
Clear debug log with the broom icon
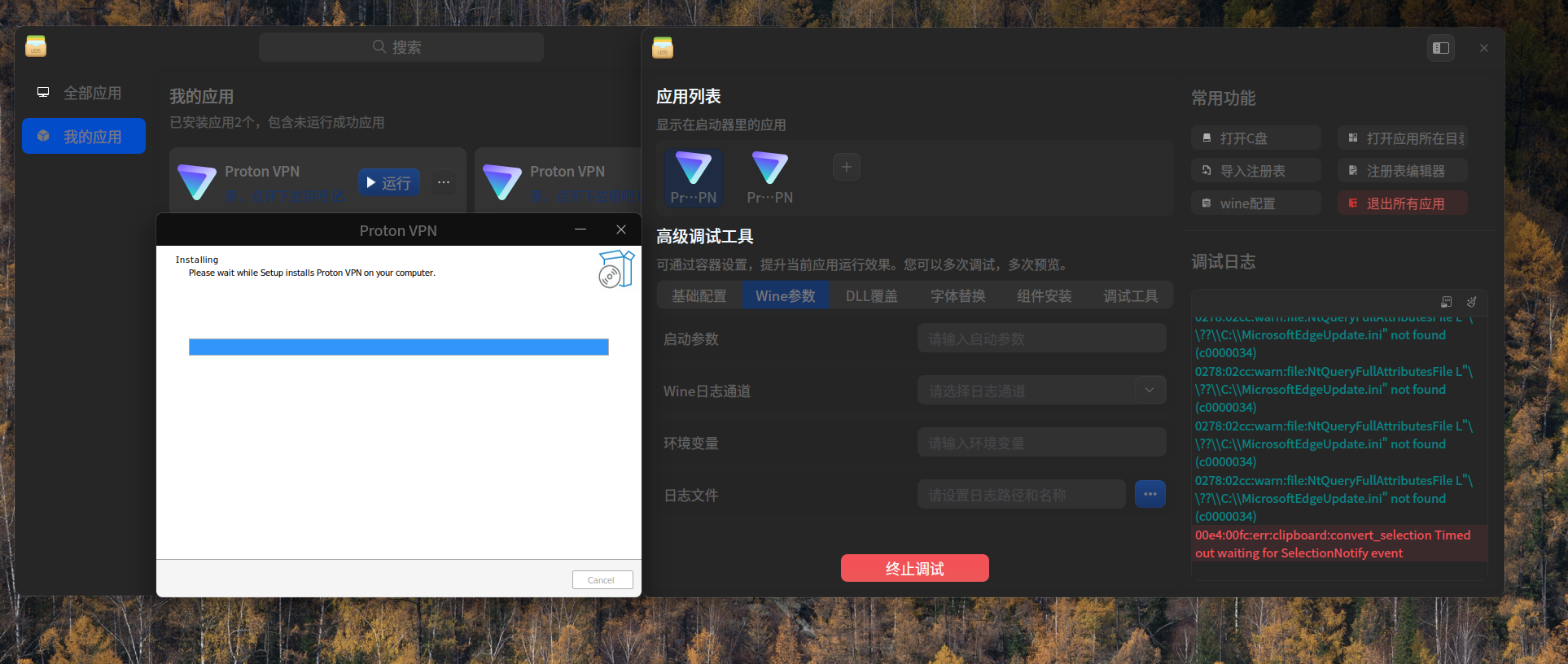(x=1472, y=302)
